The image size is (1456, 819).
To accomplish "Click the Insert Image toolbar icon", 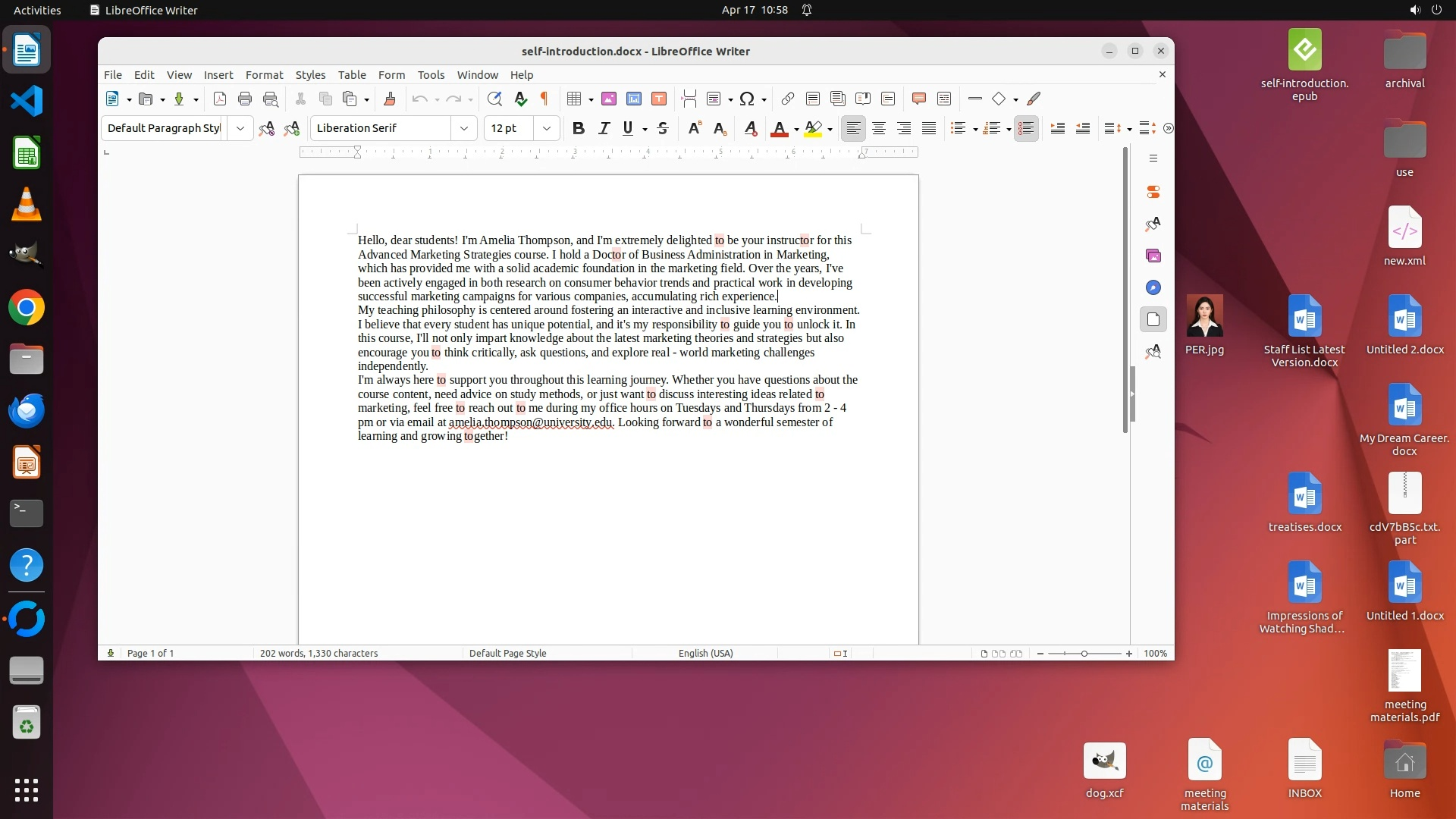I will [x=609, y=99].
